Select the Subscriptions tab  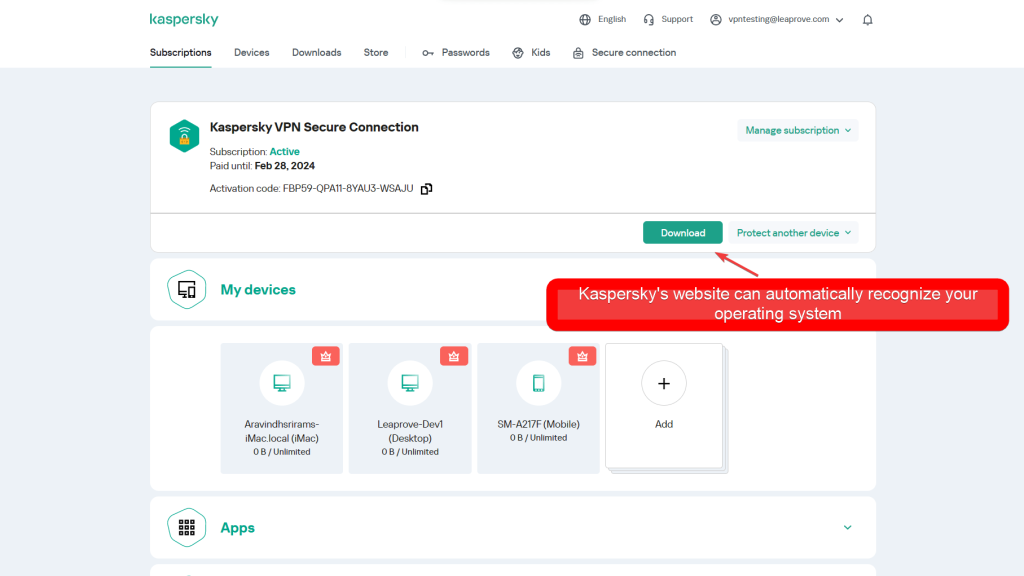pyautogui.click(x=180, y=53)
